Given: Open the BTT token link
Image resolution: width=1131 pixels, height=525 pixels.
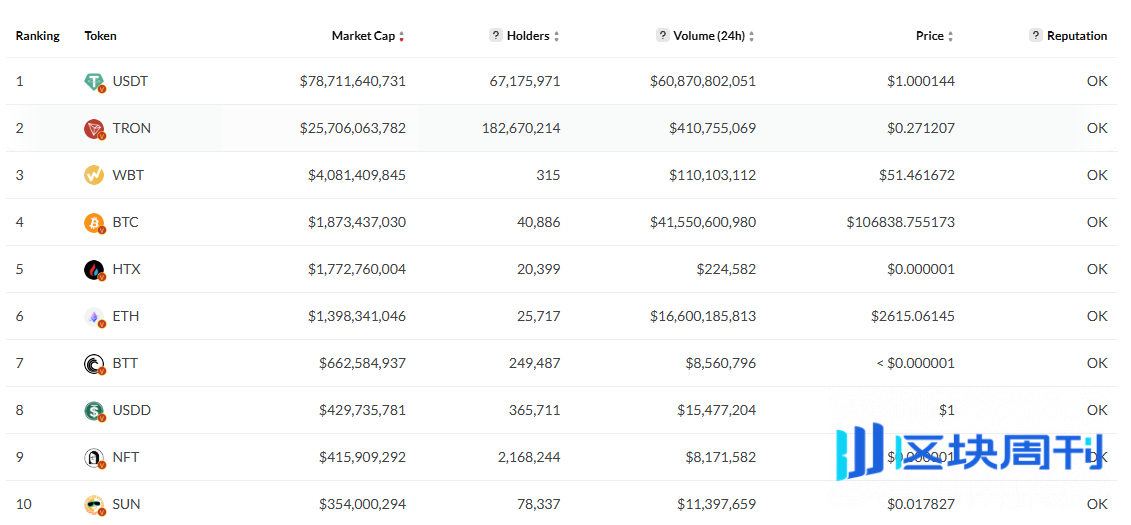Looking at the screenshot, I should [125, 363].
